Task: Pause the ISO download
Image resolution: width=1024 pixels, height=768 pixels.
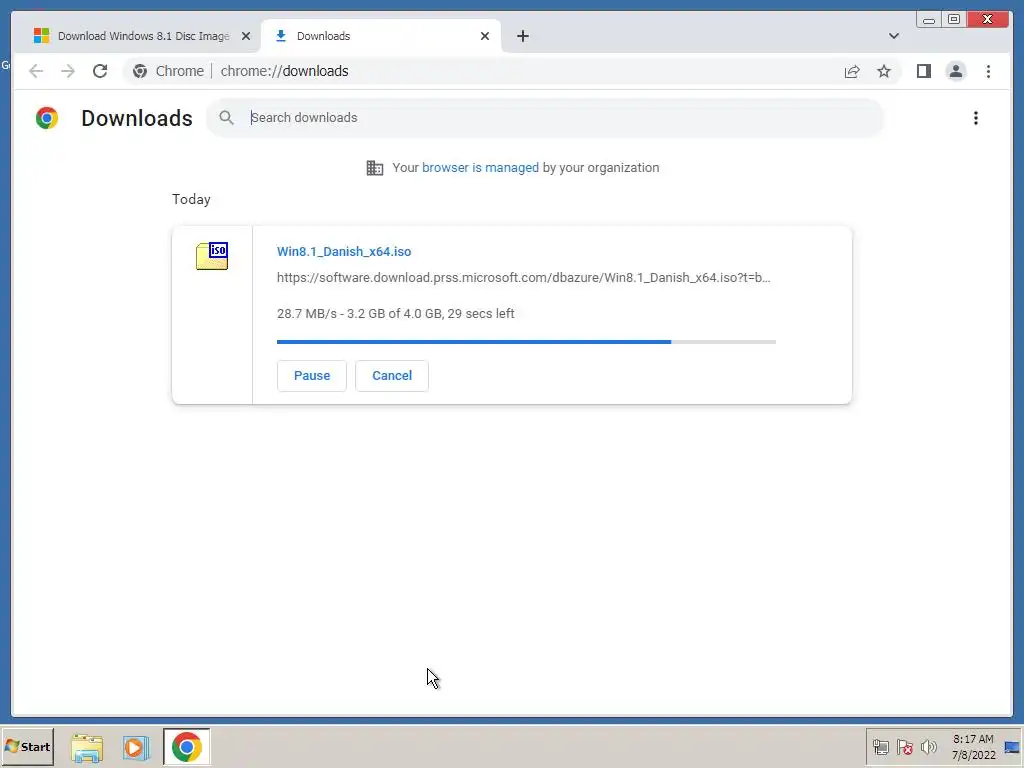Action: (x=312, y=376)
